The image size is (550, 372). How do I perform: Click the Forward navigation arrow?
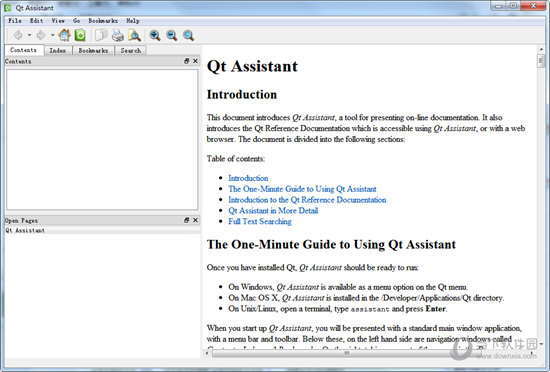(41, 35)
